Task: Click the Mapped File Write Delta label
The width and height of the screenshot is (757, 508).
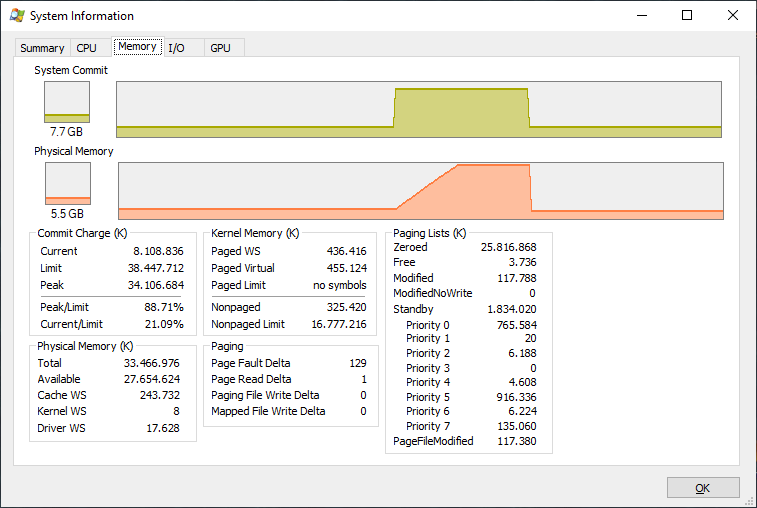Action: (x=268, y=411)
